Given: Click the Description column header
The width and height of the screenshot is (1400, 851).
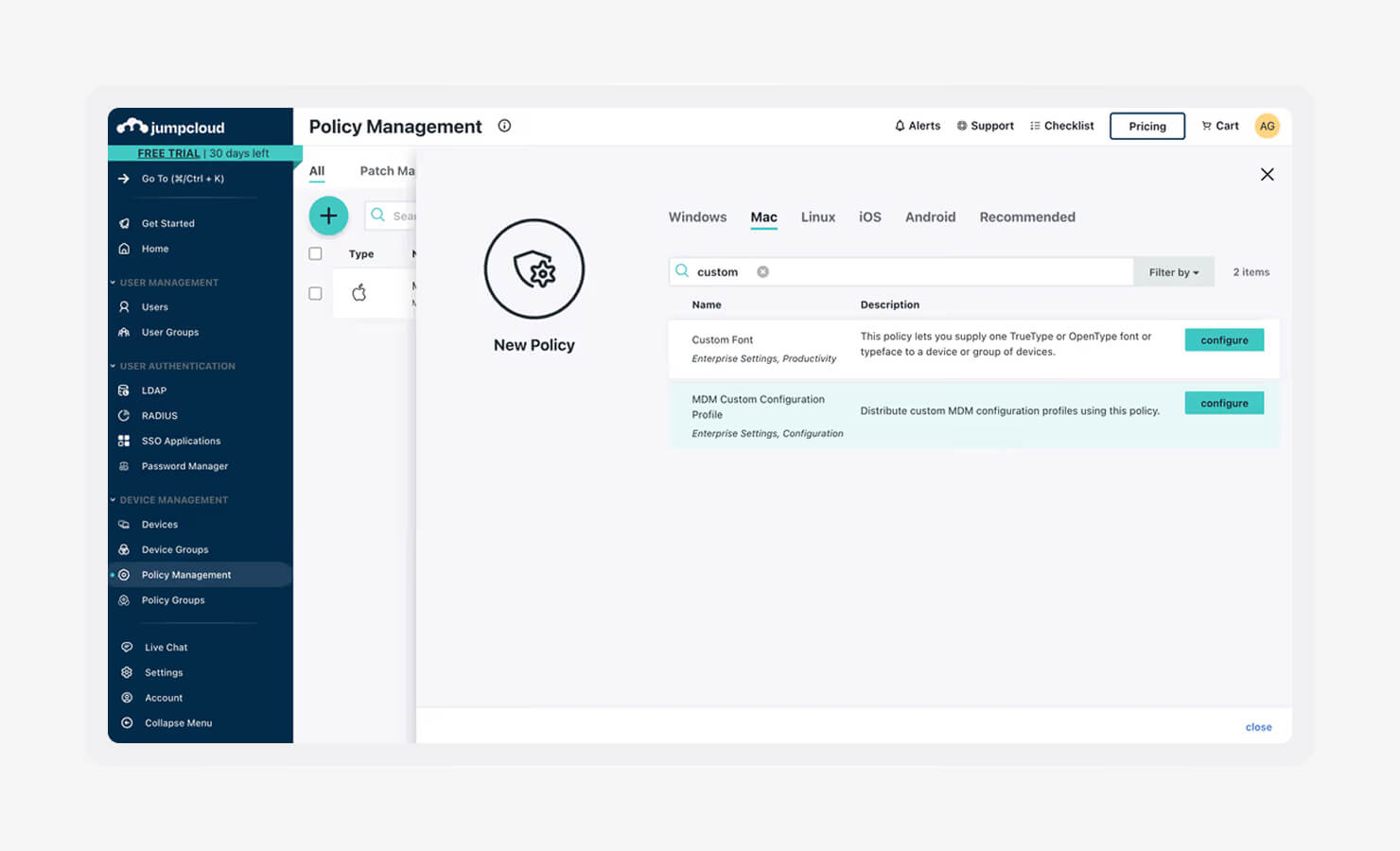Looking at the screenshot, I should pyautogui.click(x=890, y=305).
